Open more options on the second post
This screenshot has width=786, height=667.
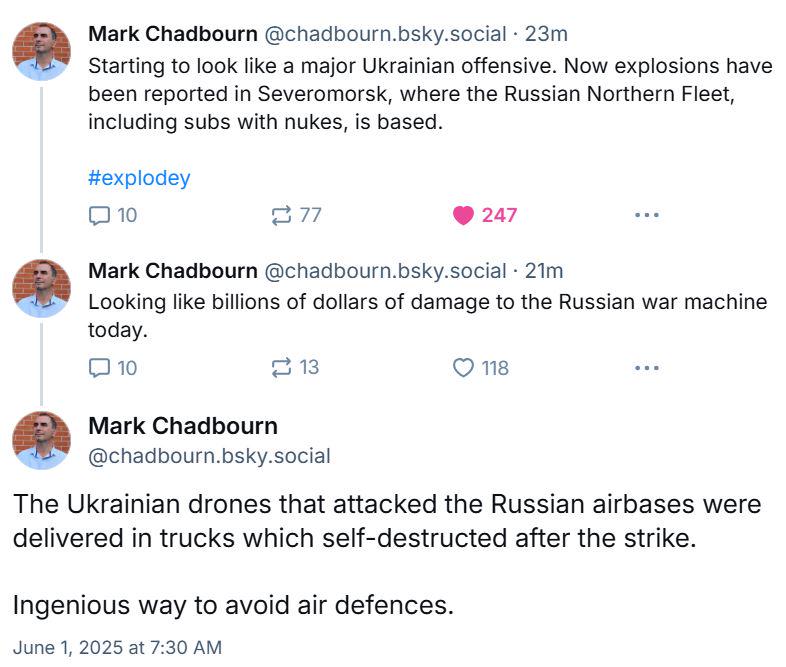point(646,367)
